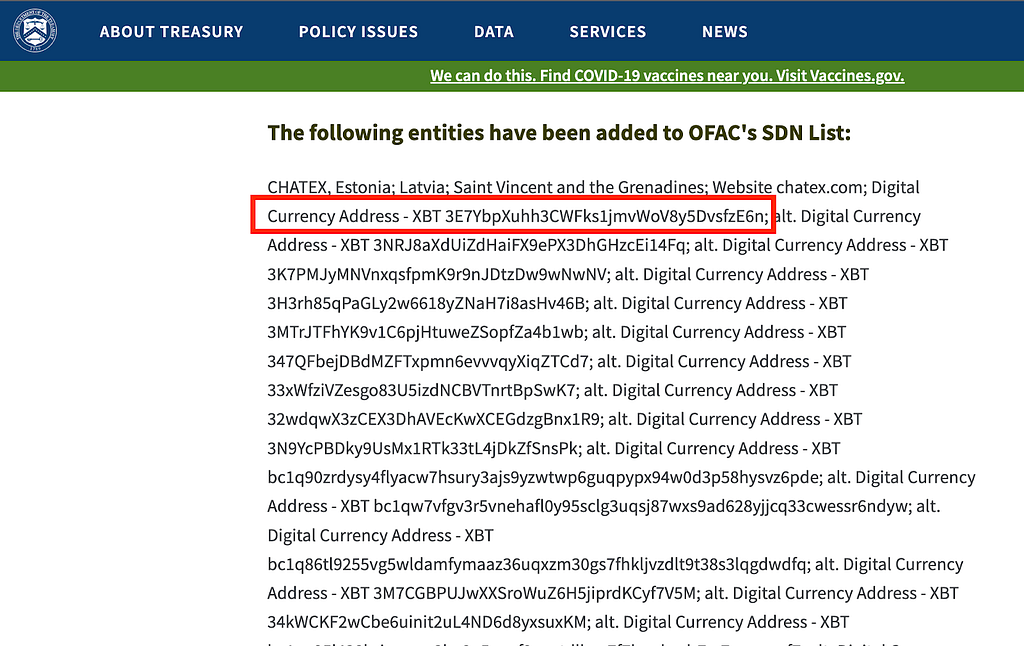The width and height of the screenshot is (1024, 646).
Task: Open the Data menu
Action: 494,32
